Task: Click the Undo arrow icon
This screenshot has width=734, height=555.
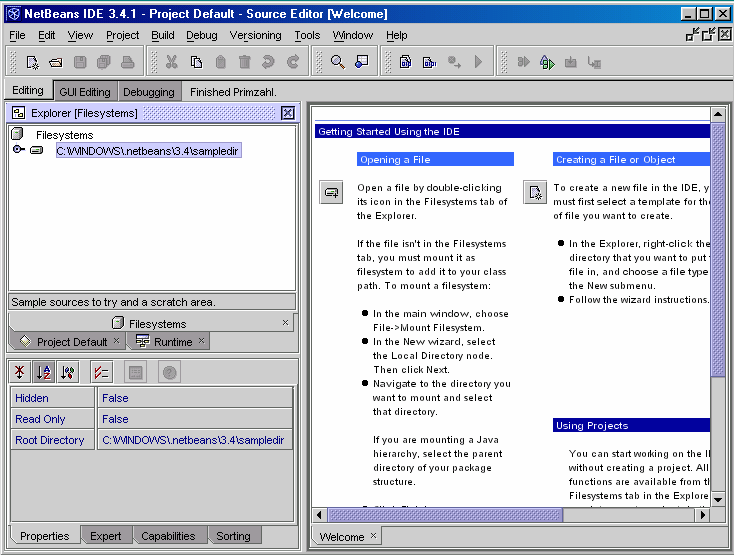Action: coord(268,62)
